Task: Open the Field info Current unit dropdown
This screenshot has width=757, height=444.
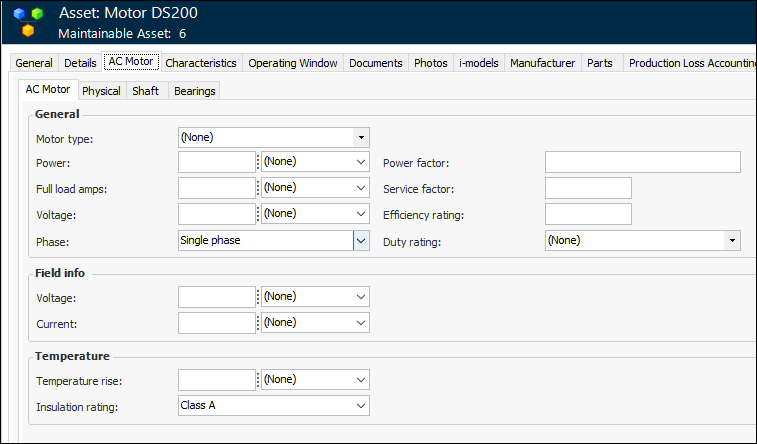Action: click(x=360, y=323)
